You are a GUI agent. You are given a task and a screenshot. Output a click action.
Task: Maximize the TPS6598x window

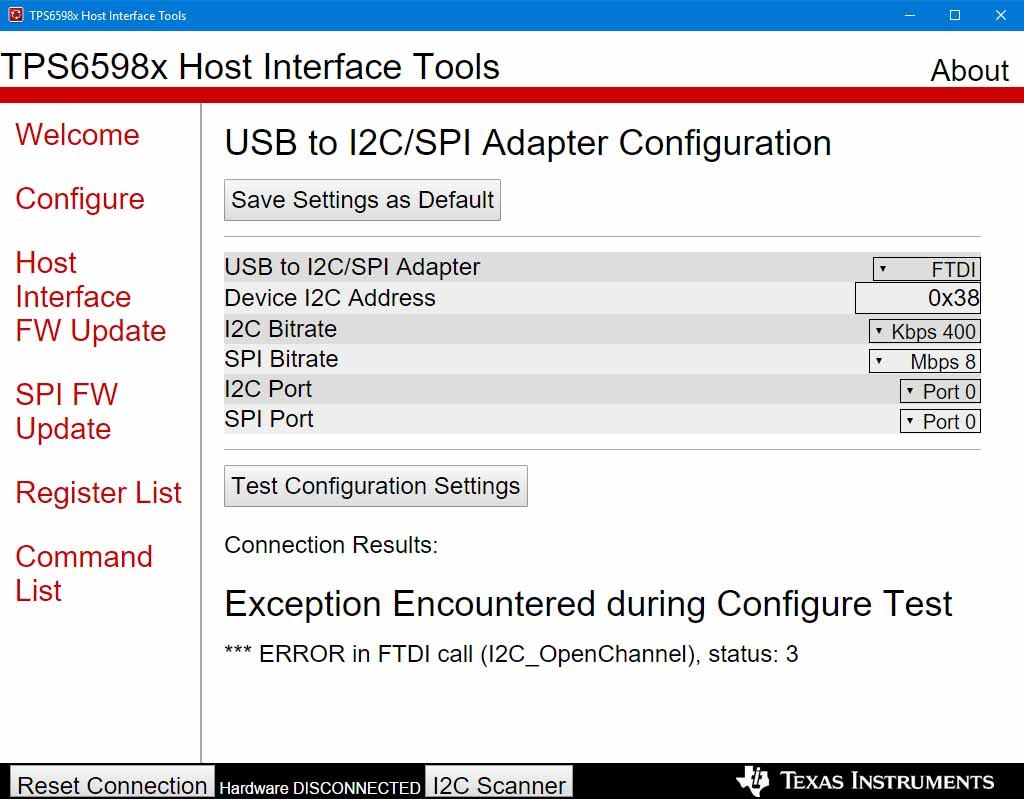[x=955, y=15]
